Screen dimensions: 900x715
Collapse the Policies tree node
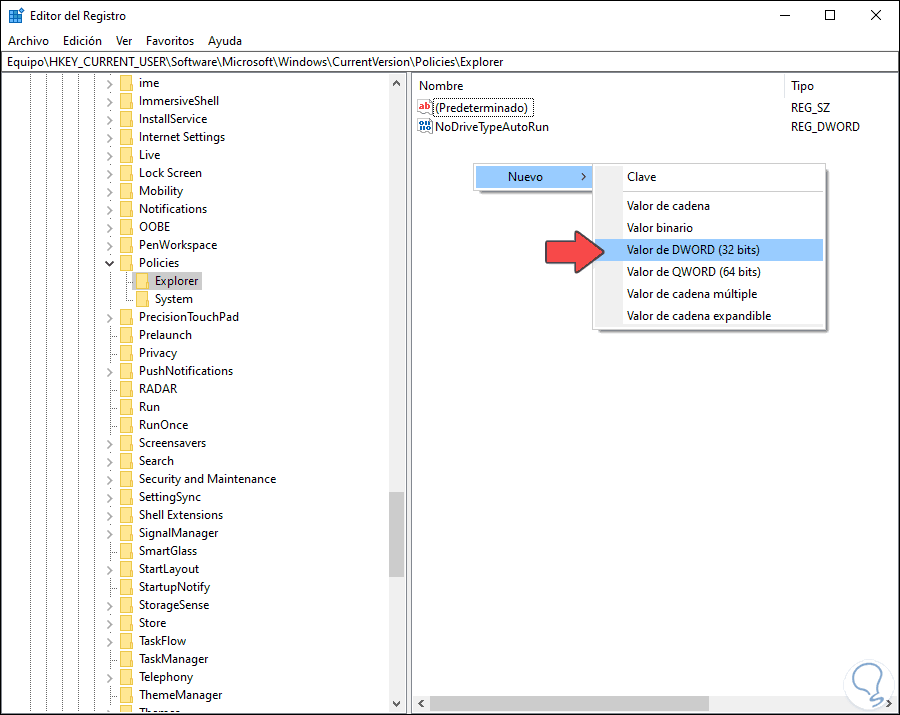109,263
